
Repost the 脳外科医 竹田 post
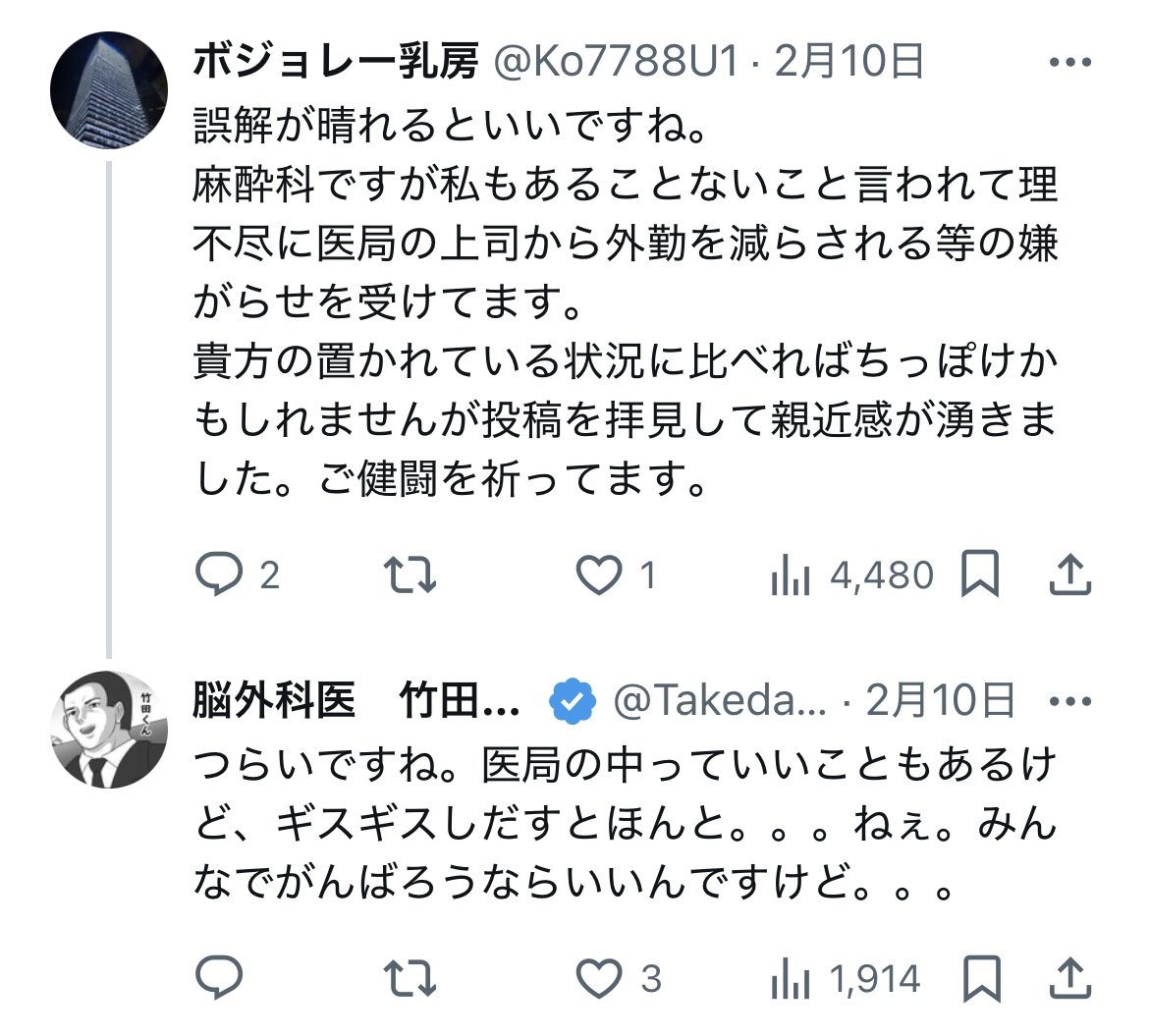click(x=409, y=978)
